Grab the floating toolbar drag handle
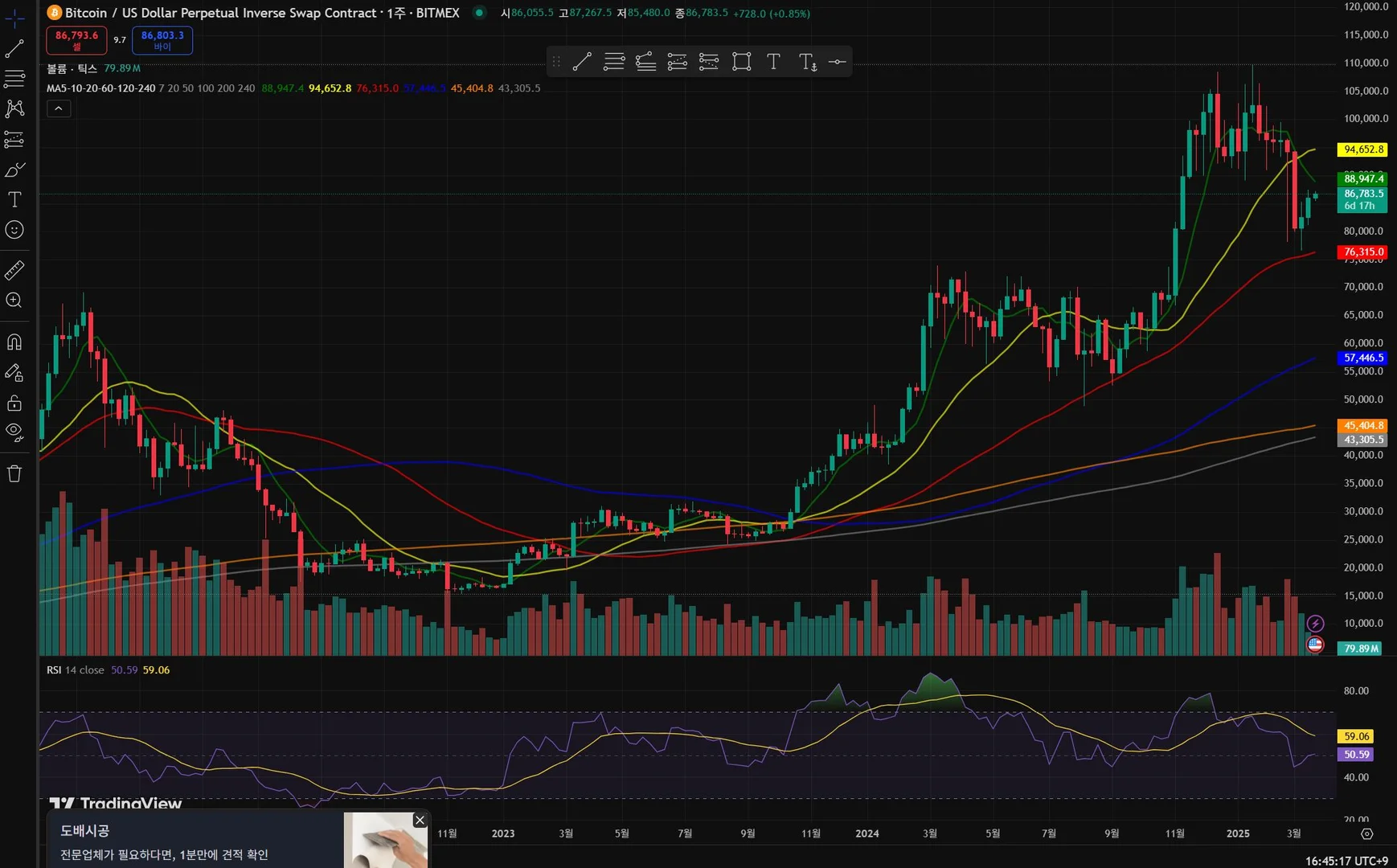Image resolution: width=1397 pixels, height=868 pixels. point(556,62)
